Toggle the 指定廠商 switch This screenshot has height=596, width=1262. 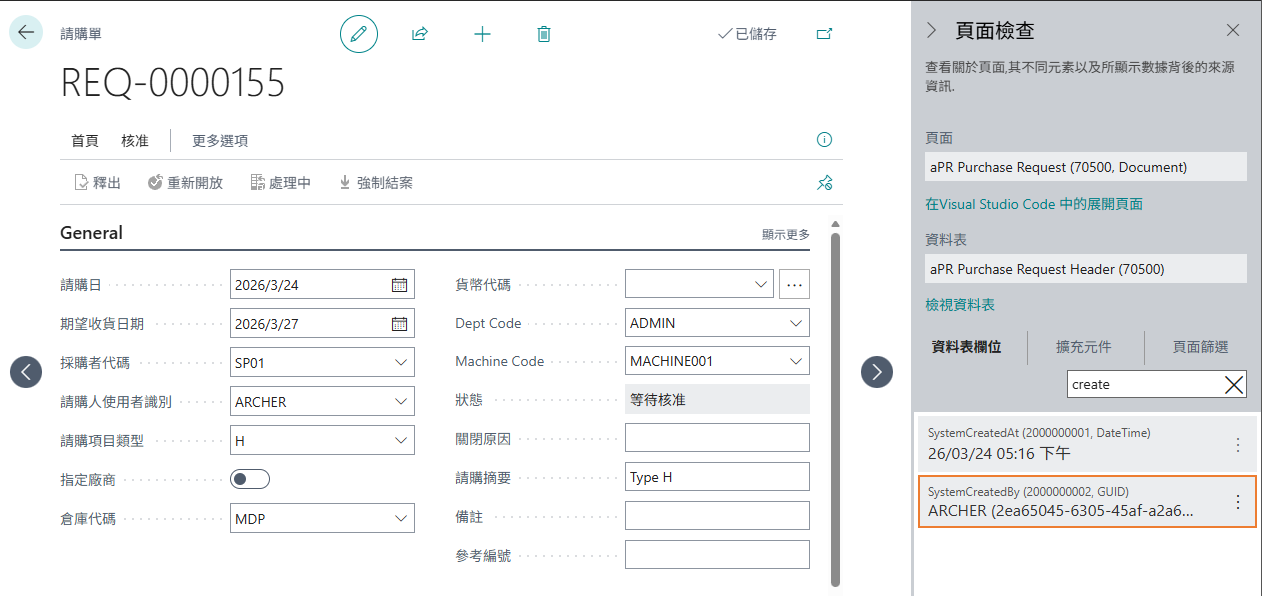pos(250,479)
